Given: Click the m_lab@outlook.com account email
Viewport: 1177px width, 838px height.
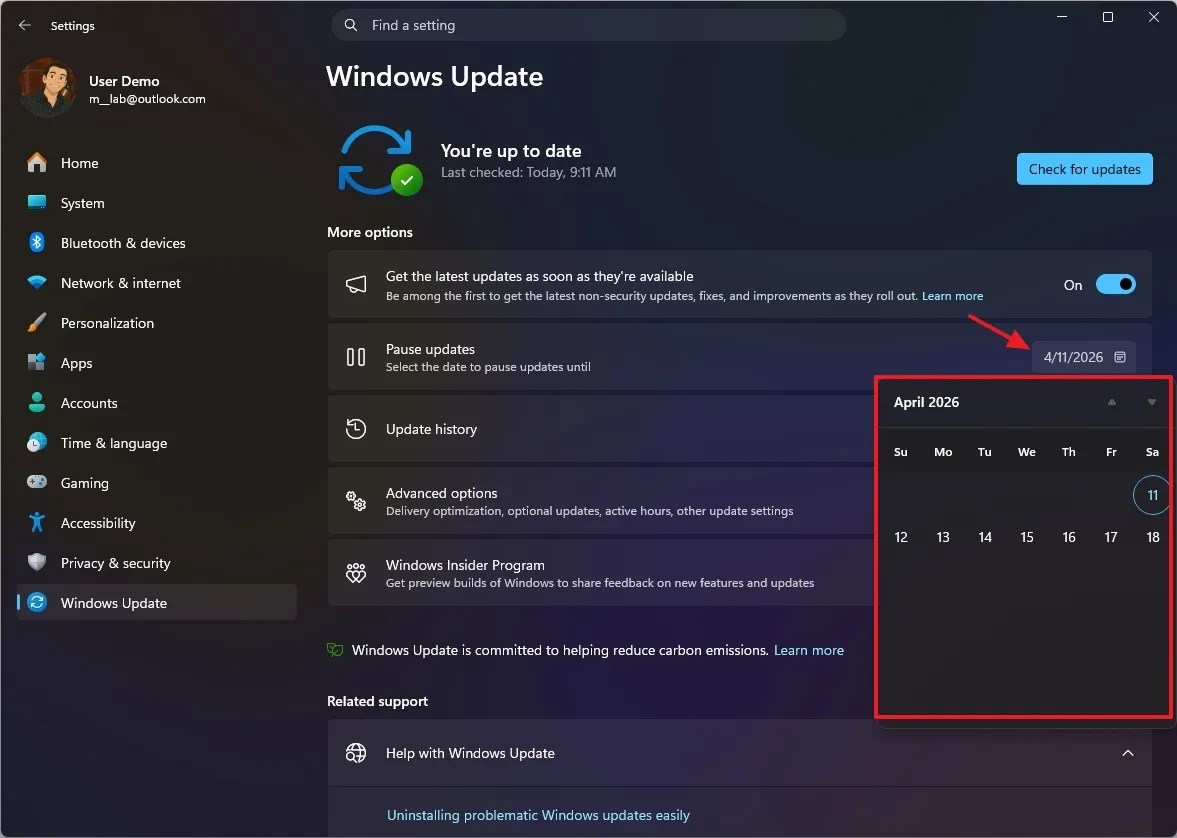Looking at the screenshot, I should coord(147,99).
